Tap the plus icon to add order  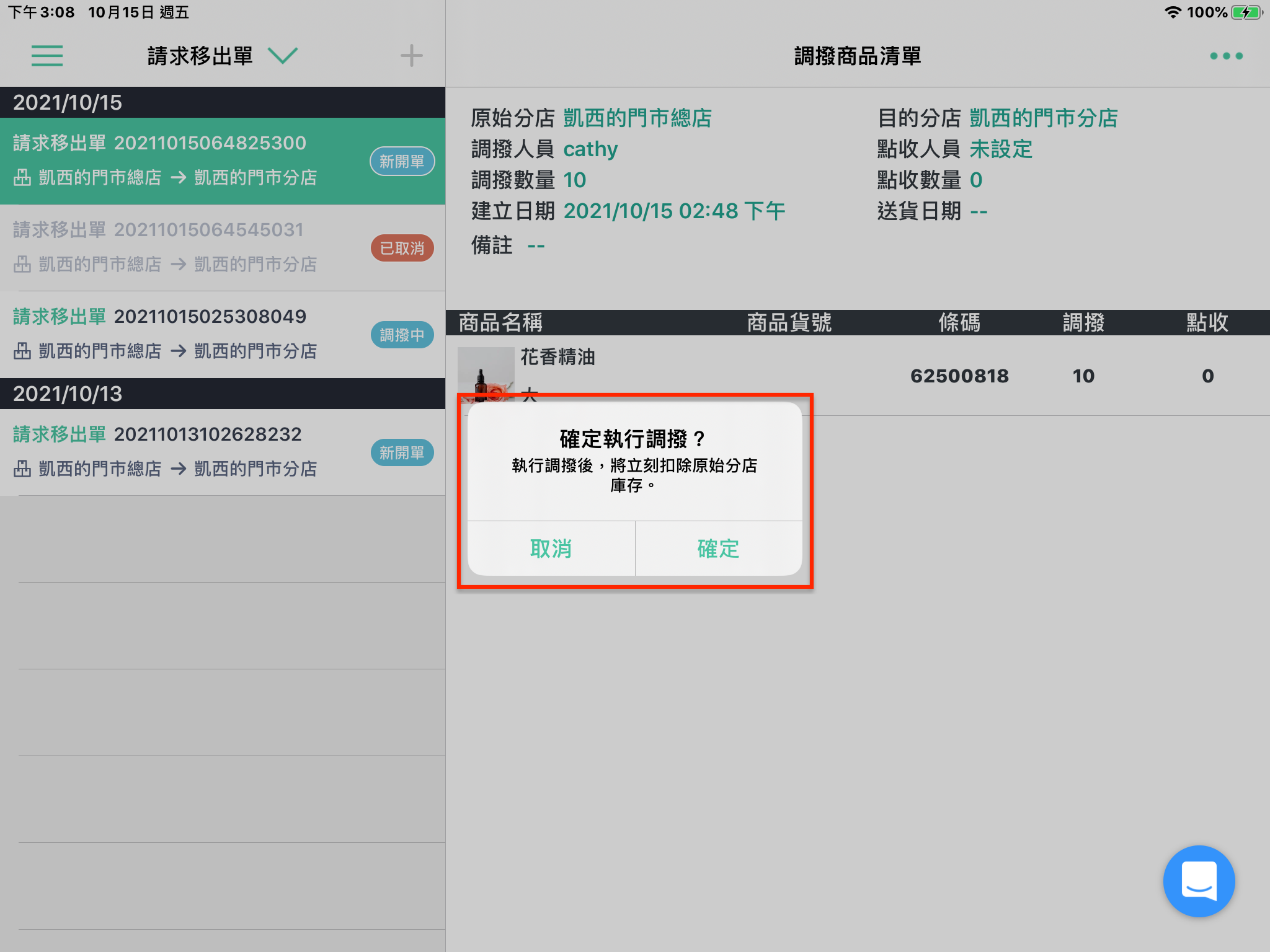tap(411, 56)
